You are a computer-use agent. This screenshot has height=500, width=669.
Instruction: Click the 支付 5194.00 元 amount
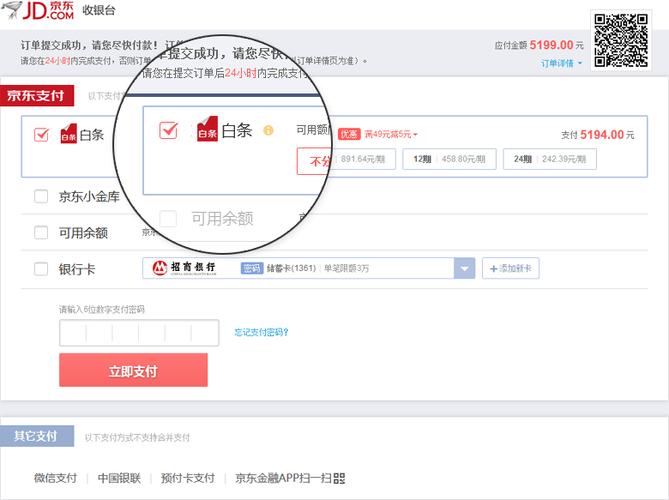point(597,135)
